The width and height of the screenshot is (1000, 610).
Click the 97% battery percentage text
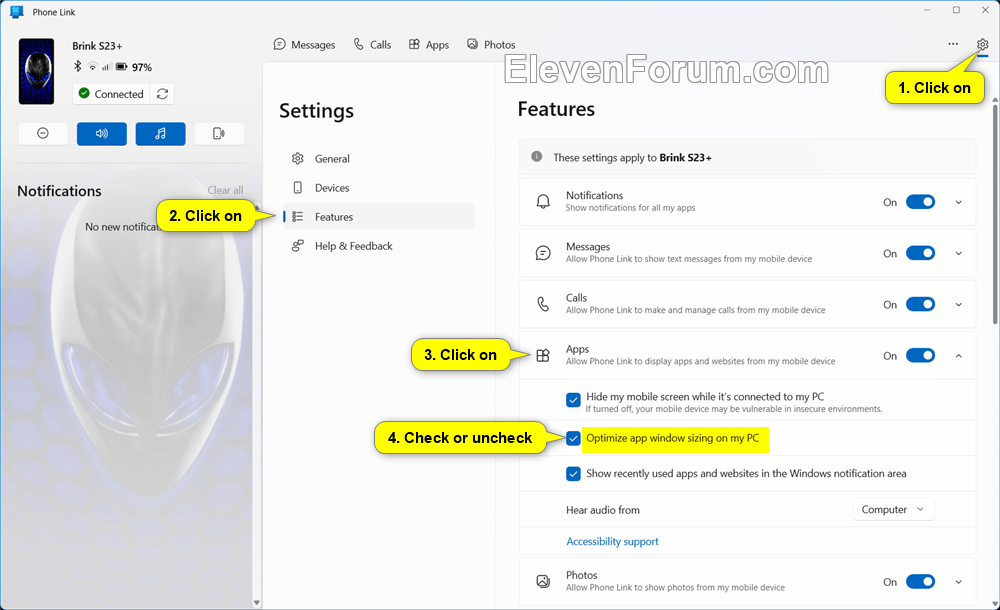pyautogui.click(x=142, y=67)
